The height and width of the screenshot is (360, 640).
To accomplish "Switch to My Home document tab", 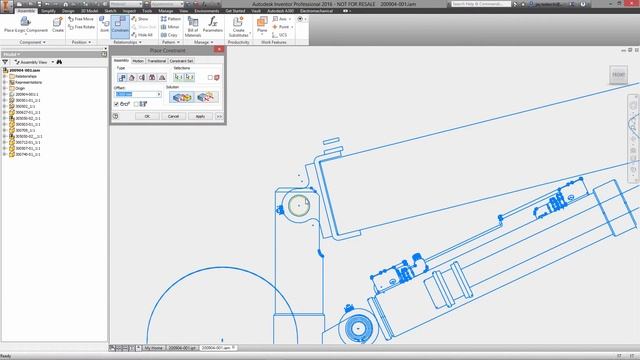I will coord(154,348).
